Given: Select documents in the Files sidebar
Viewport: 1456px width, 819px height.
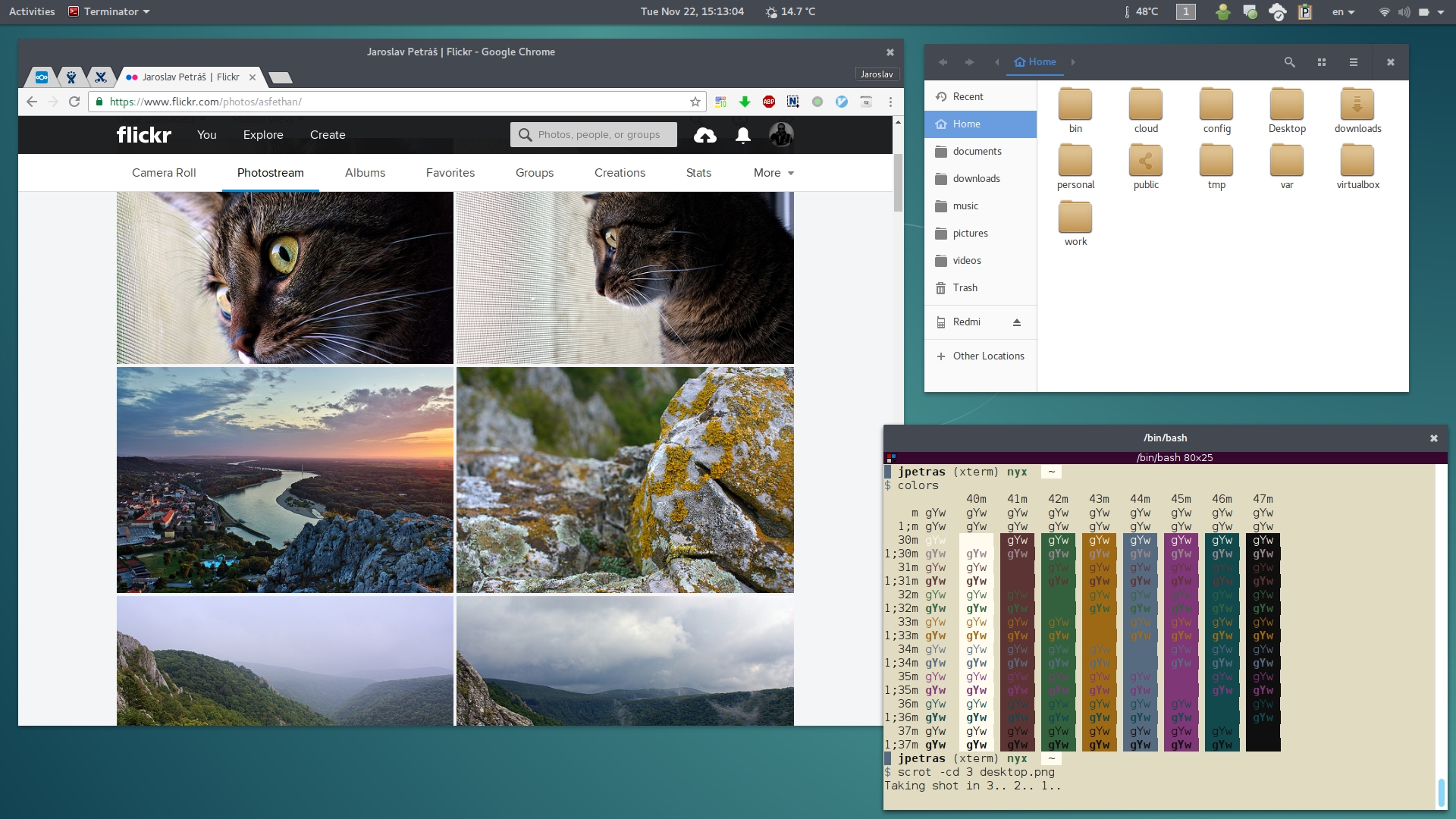Looking at the screenshot, I should pos(981,152).
